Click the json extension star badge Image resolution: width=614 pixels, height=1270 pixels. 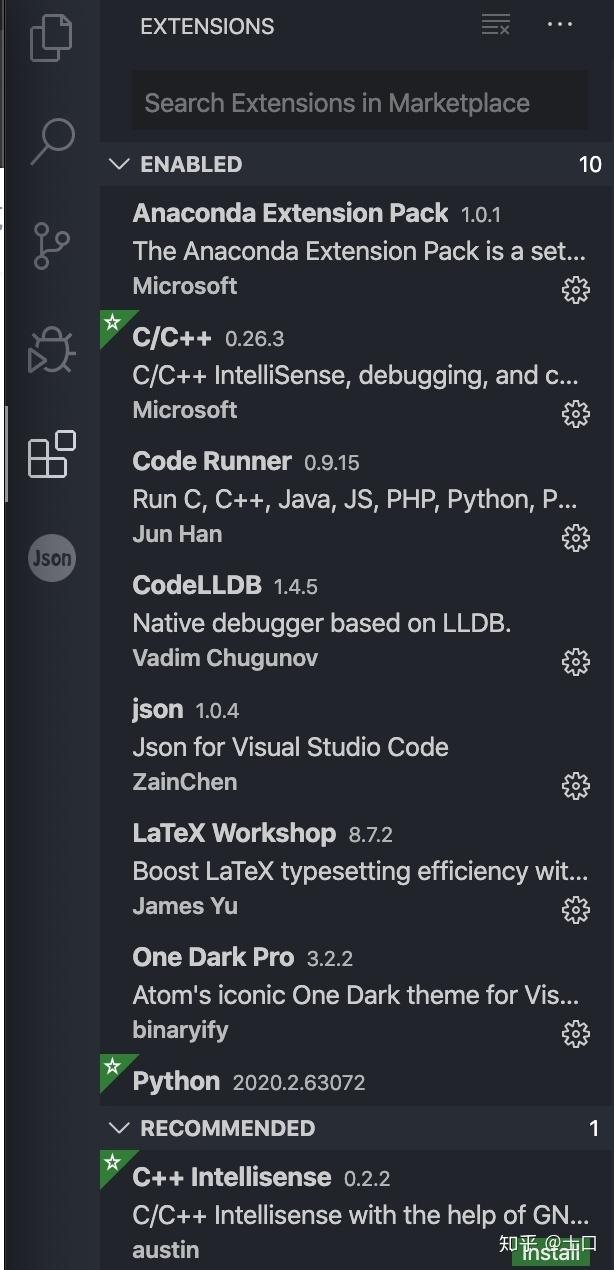(113, 697)
